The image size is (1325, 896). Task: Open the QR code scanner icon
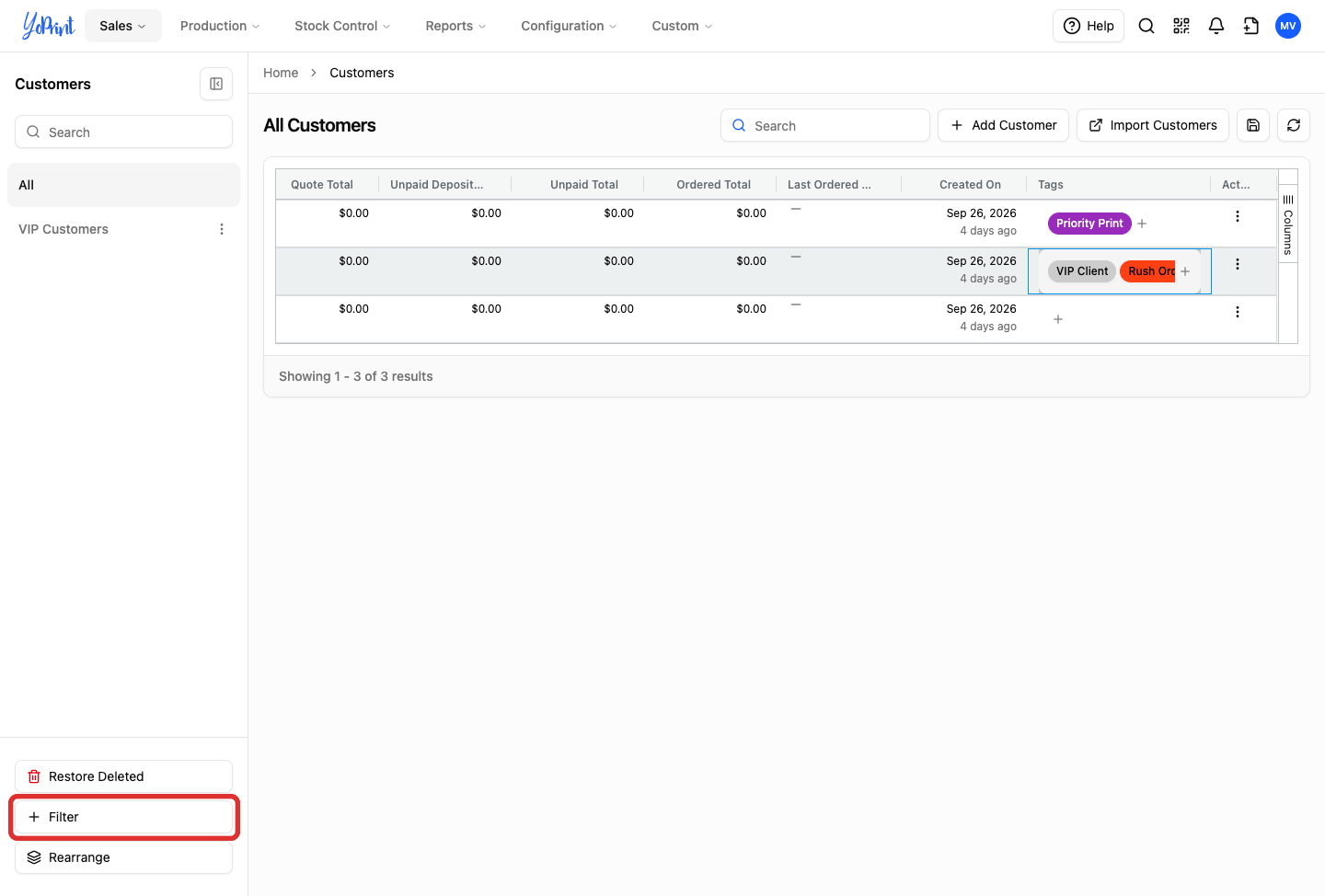1181,26
